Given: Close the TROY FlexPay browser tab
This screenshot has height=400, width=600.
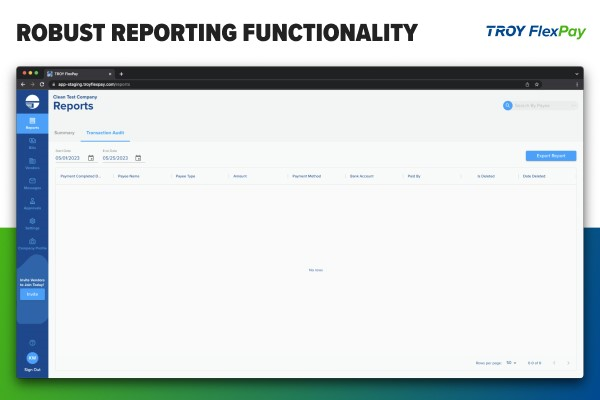Looking at the screenshot, I should pos(110,74).
